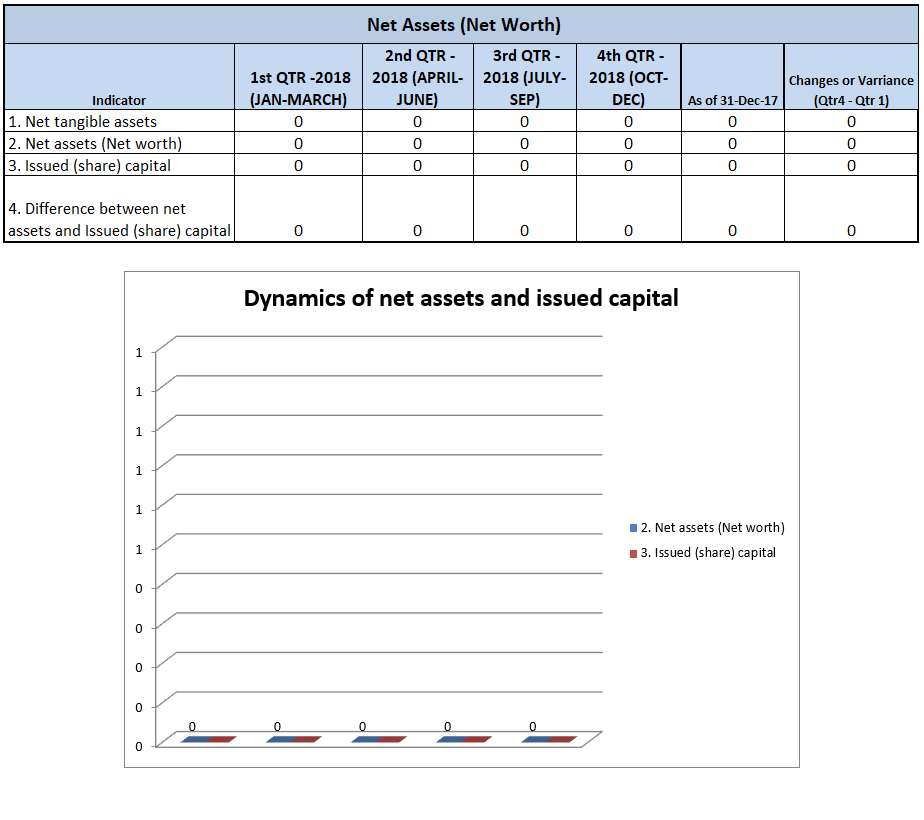Select the '3. Issued (share) capital' table row label
Screen dimensions: 924x820
tap(89, 166)
